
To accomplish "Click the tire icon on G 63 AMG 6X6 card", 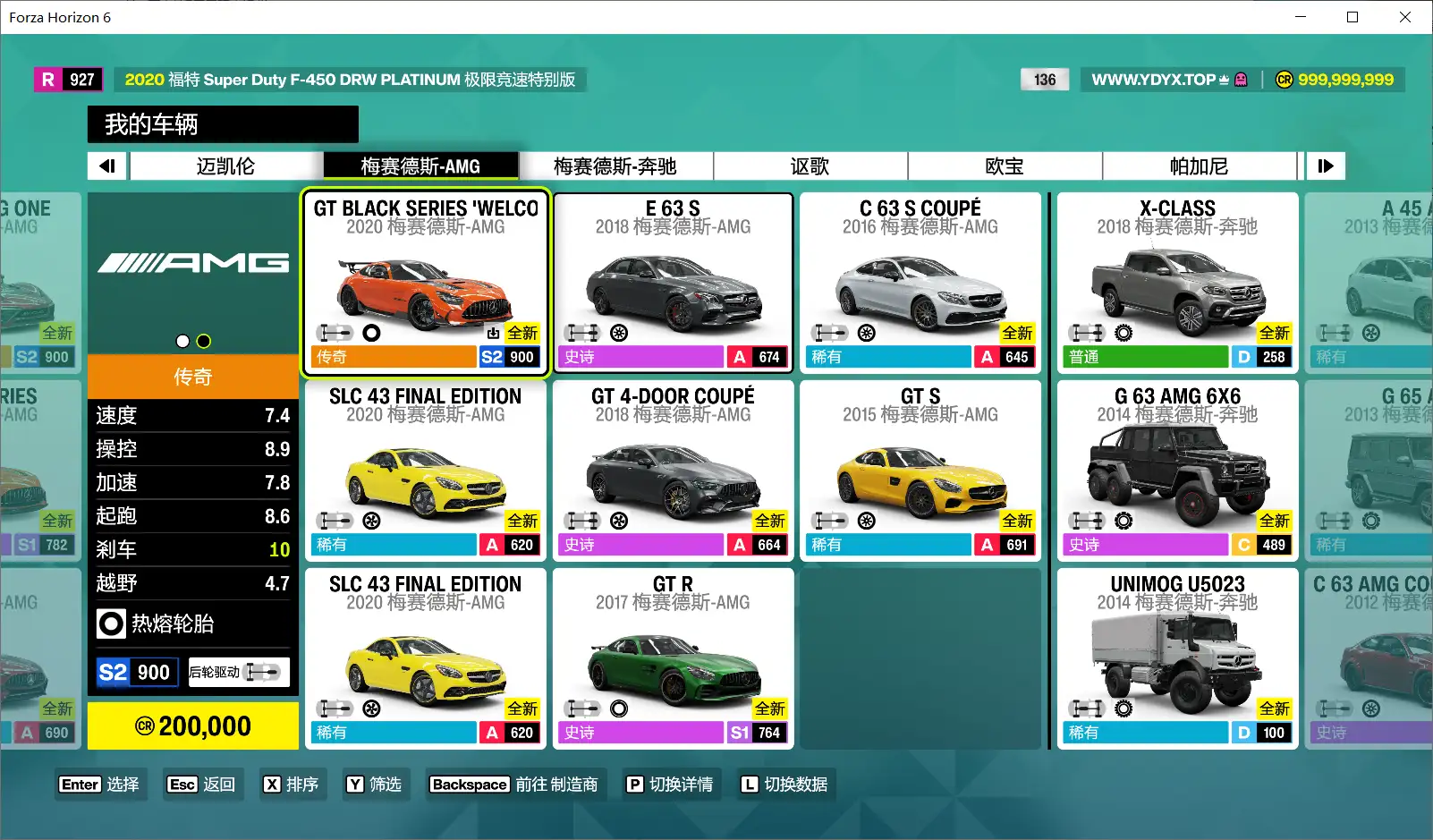I will click(1124, 521).
